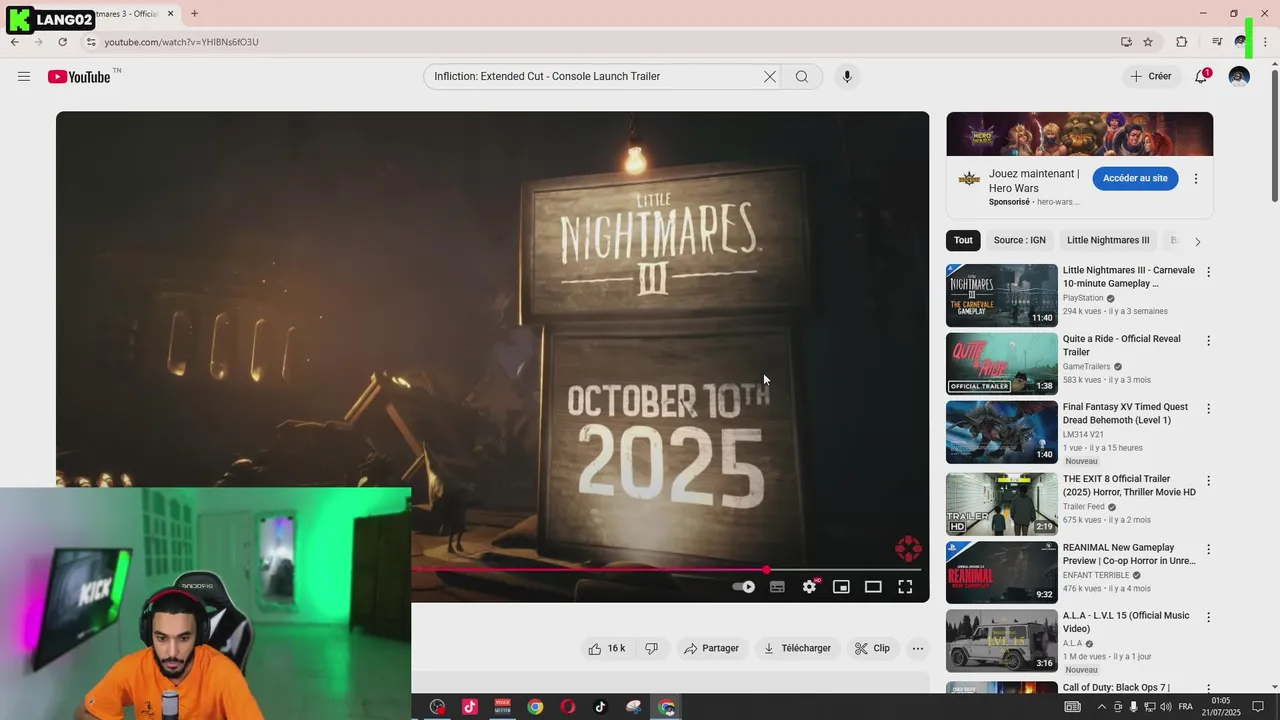Start voice search with the microphone icon
Screen dimensions: 1280x720
click(x=847, y=77)
